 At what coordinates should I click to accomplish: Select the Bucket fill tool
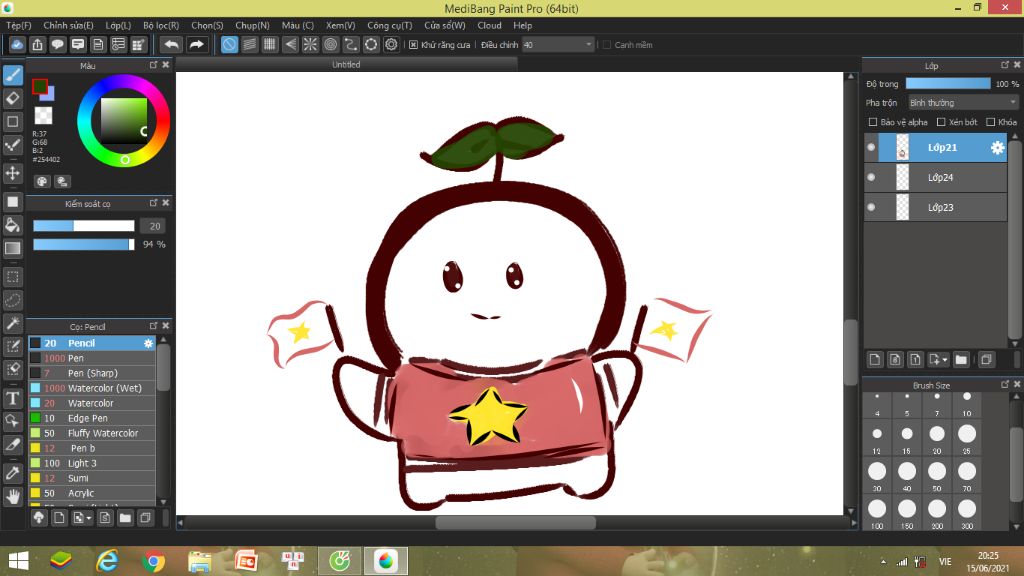pos(12,225)
